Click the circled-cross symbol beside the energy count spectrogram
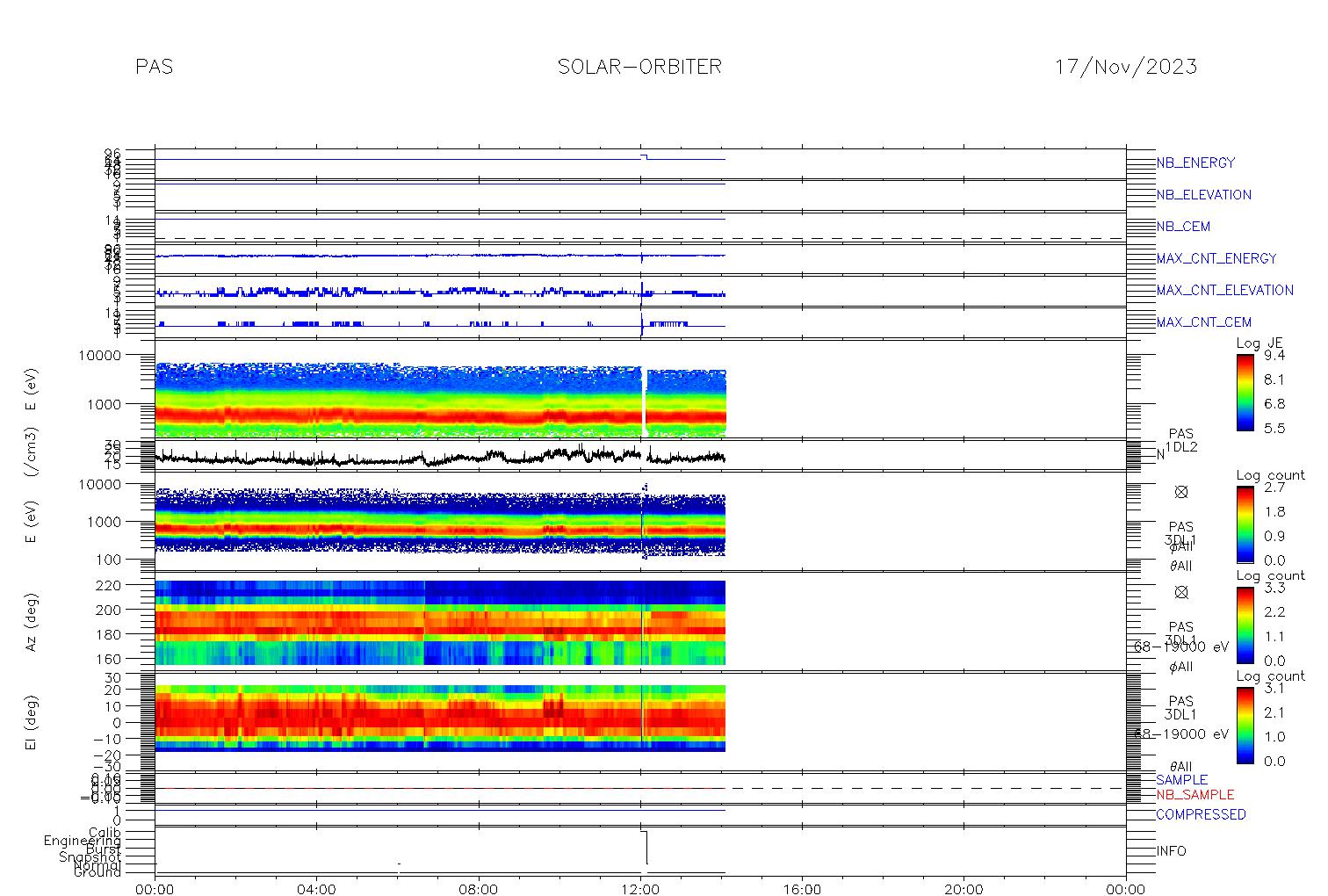The image size is (1328, 896). [x=1181, y=492]
